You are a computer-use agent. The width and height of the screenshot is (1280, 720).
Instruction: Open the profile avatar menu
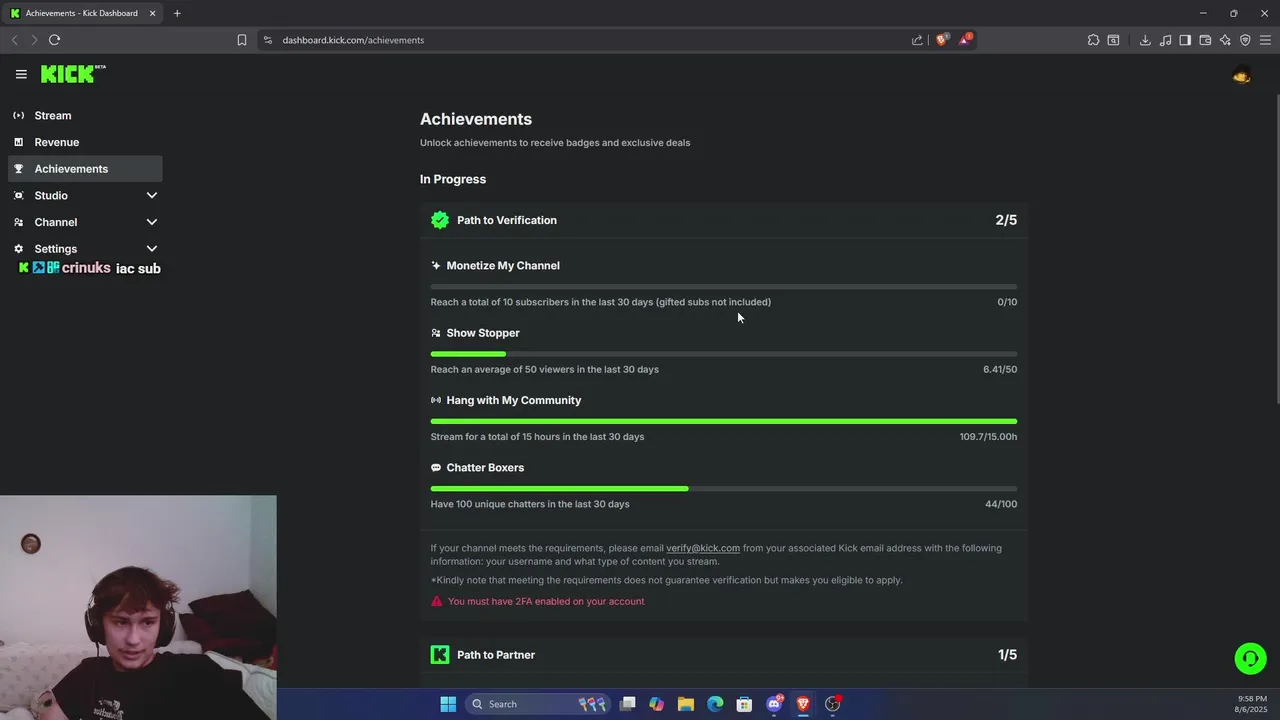point(1242,75)
